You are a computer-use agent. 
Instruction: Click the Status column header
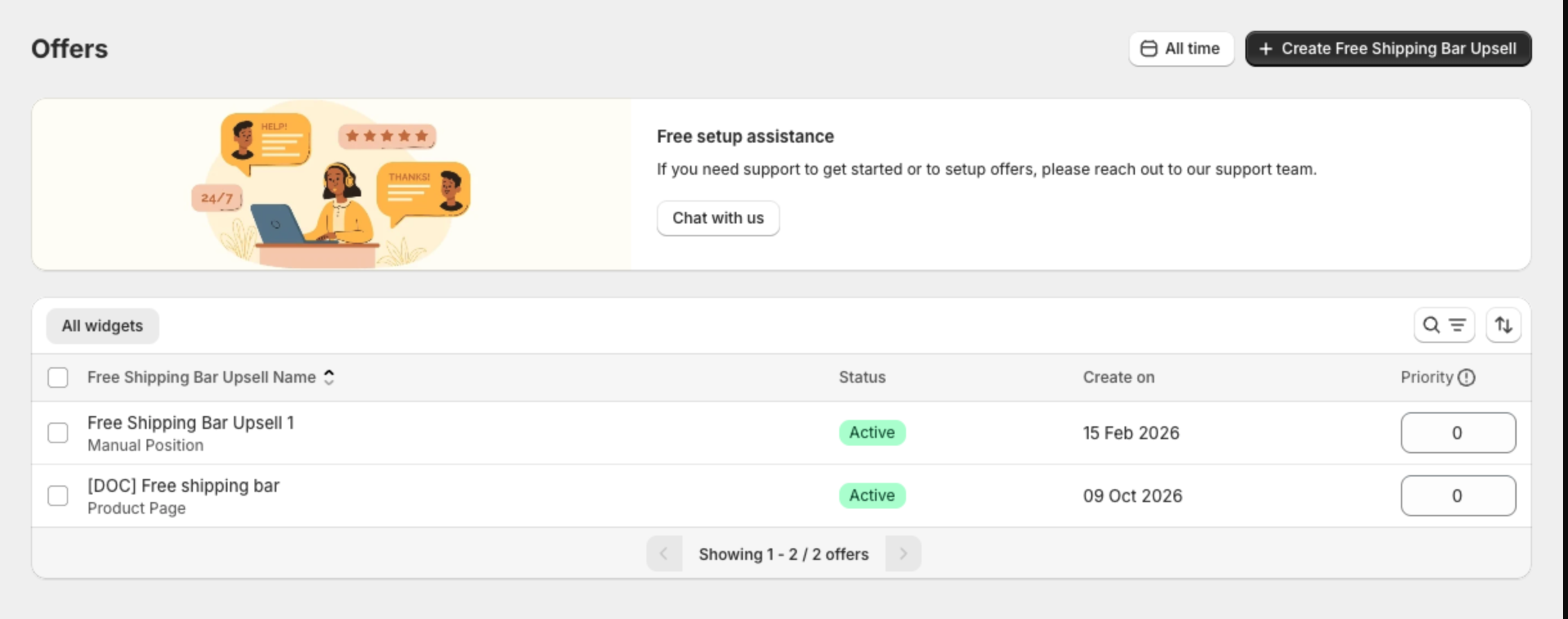862,378
